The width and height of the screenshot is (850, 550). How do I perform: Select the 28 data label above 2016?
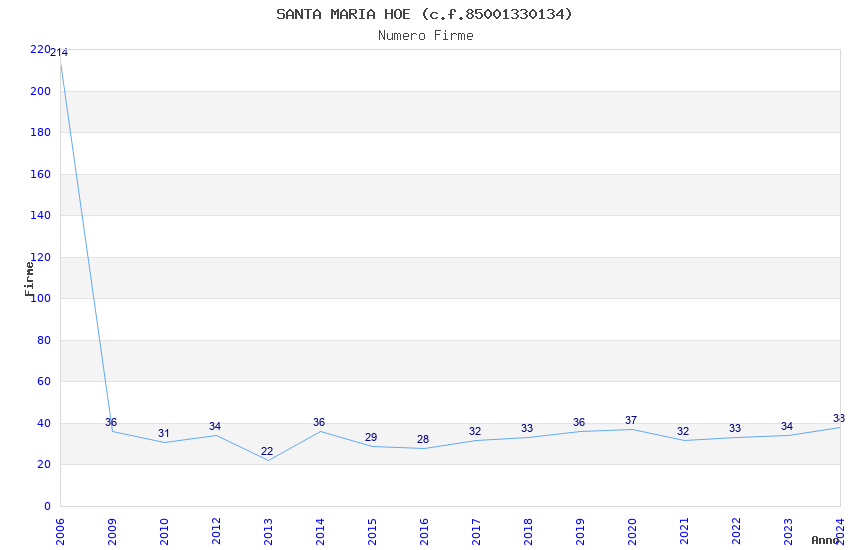point(423,439)
